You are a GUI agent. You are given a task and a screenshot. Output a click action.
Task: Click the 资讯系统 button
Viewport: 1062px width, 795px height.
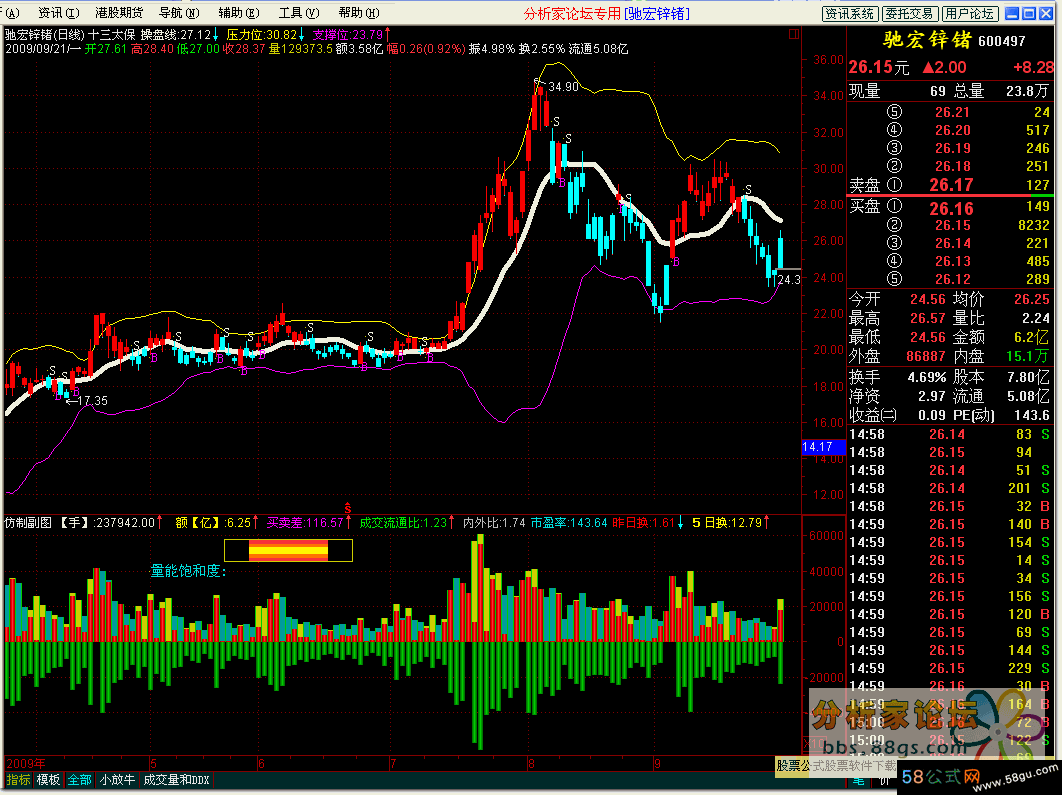[x=851, y=14]
